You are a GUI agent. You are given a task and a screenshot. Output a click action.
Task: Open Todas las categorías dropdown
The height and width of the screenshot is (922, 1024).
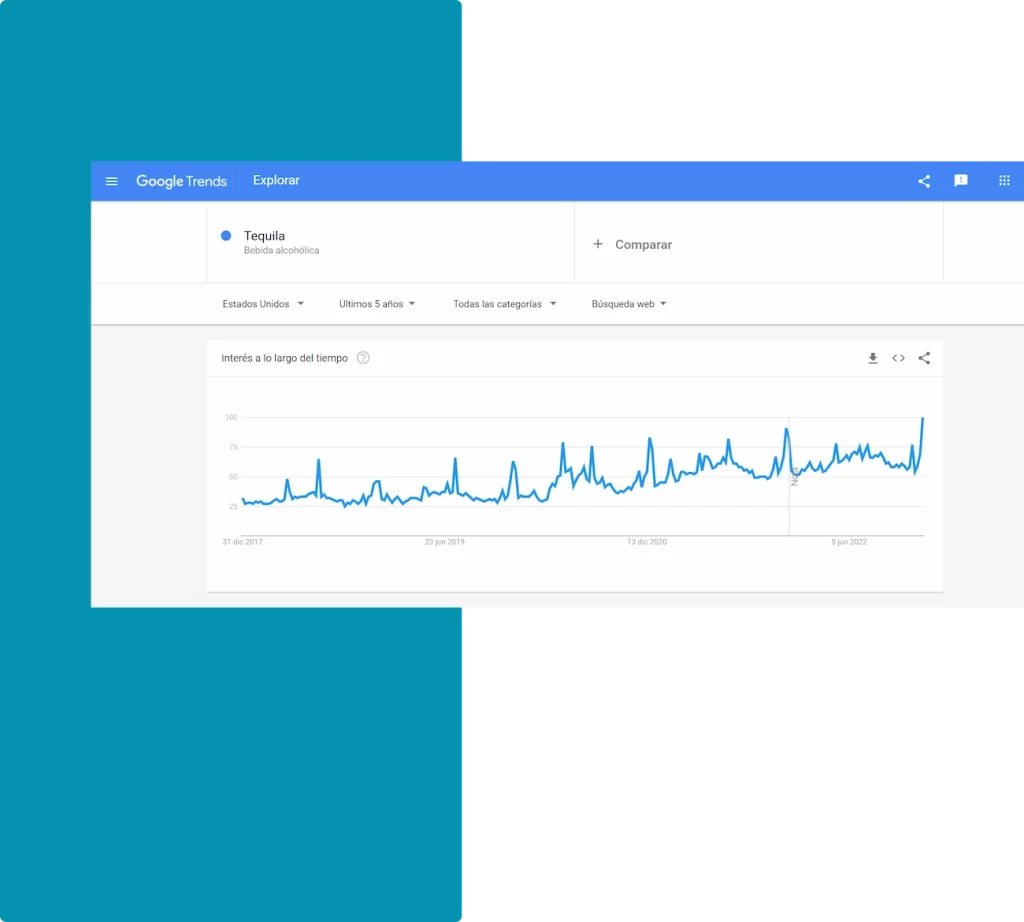tap(504, 304)
